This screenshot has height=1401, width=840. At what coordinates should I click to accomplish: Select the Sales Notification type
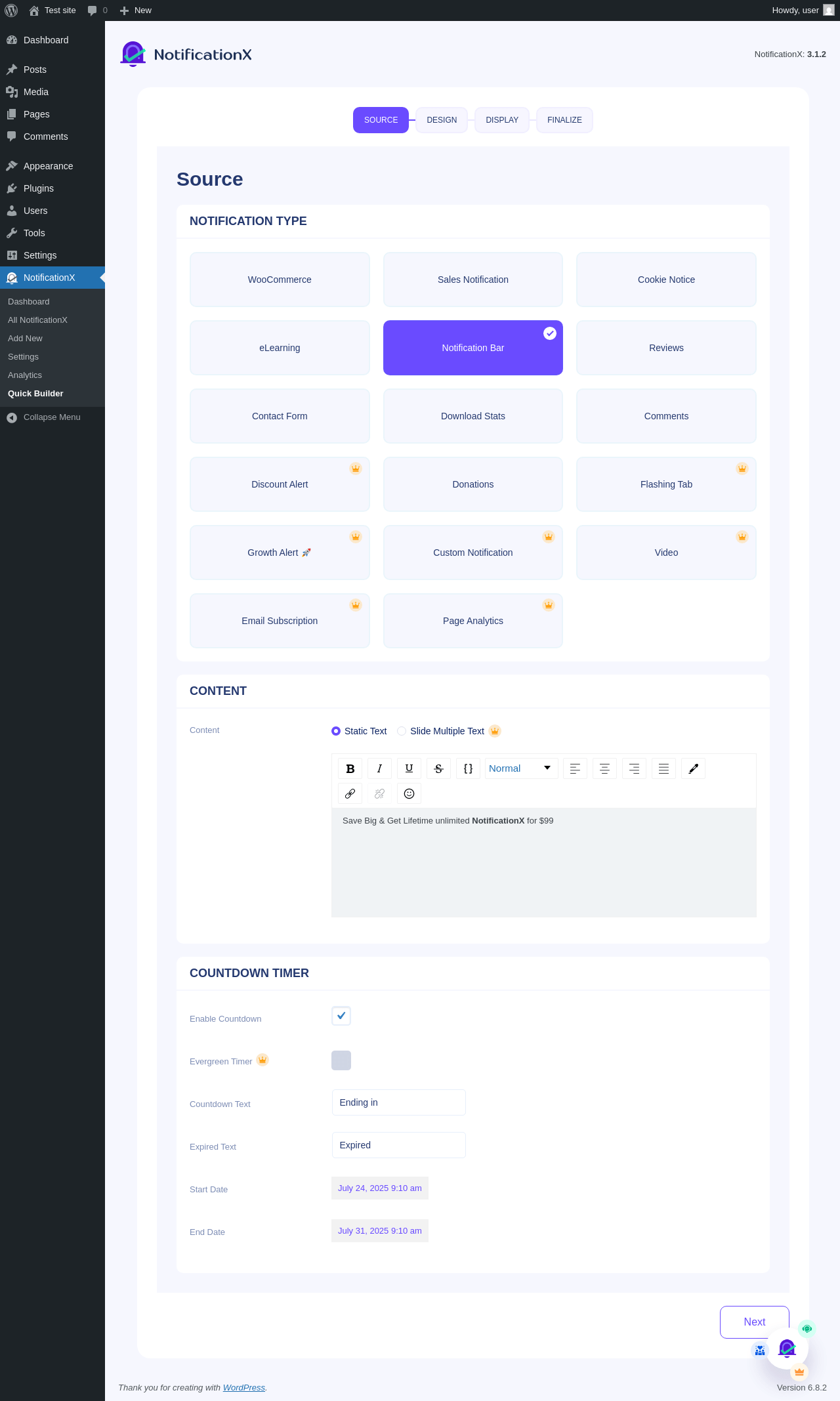[473, 280]
